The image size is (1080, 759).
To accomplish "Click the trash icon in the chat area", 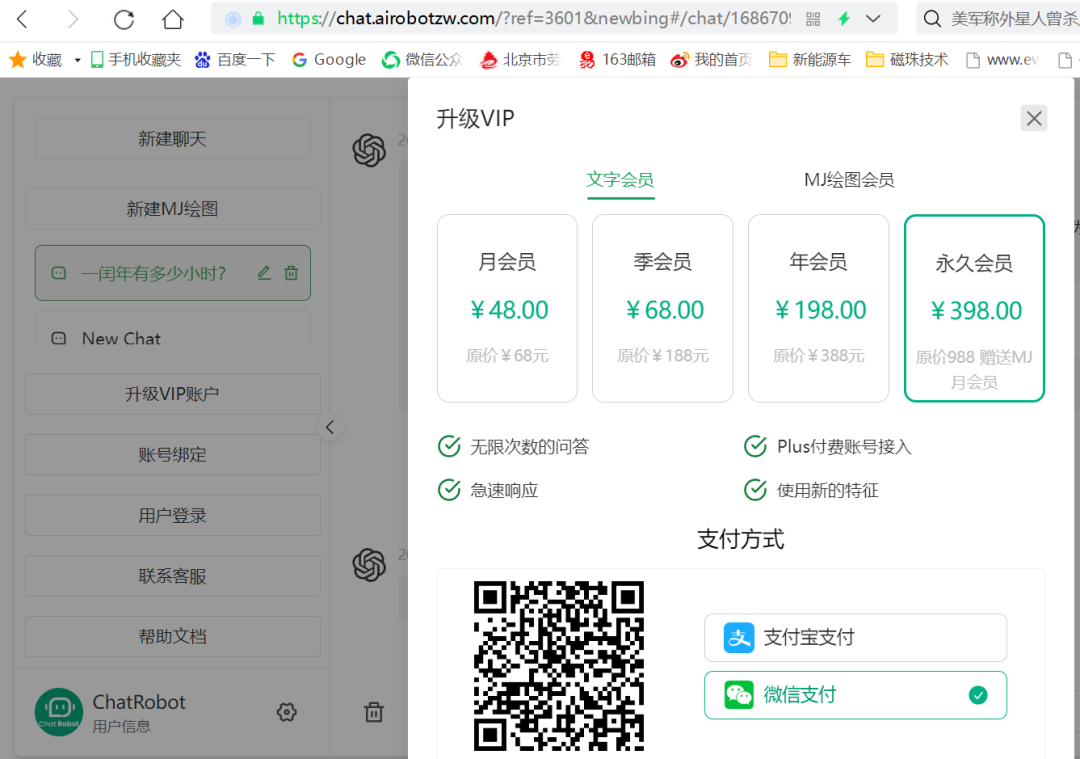I will click(374, 712).
